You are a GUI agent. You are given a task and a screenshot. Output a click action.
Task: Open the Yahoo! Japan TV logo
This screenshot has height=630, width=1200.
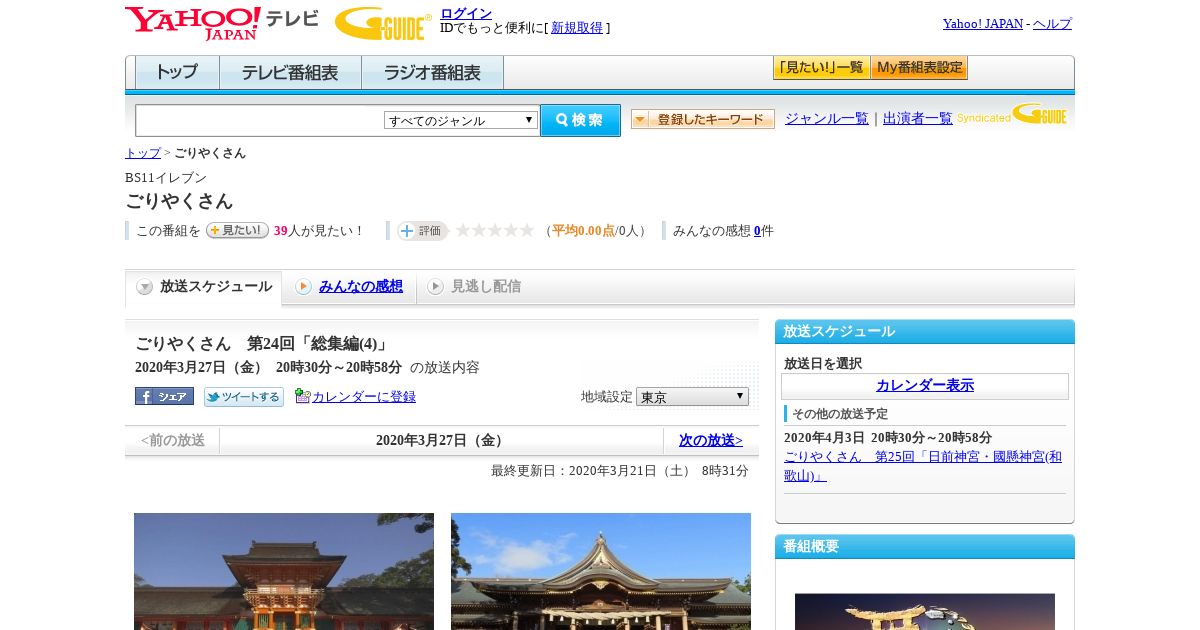[222, 23]
